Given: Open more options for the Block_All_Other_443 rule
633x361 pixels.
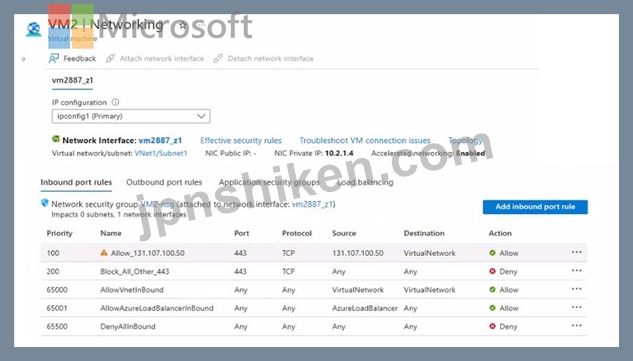Looking at the screenshot, I should [x=576, y=271].
